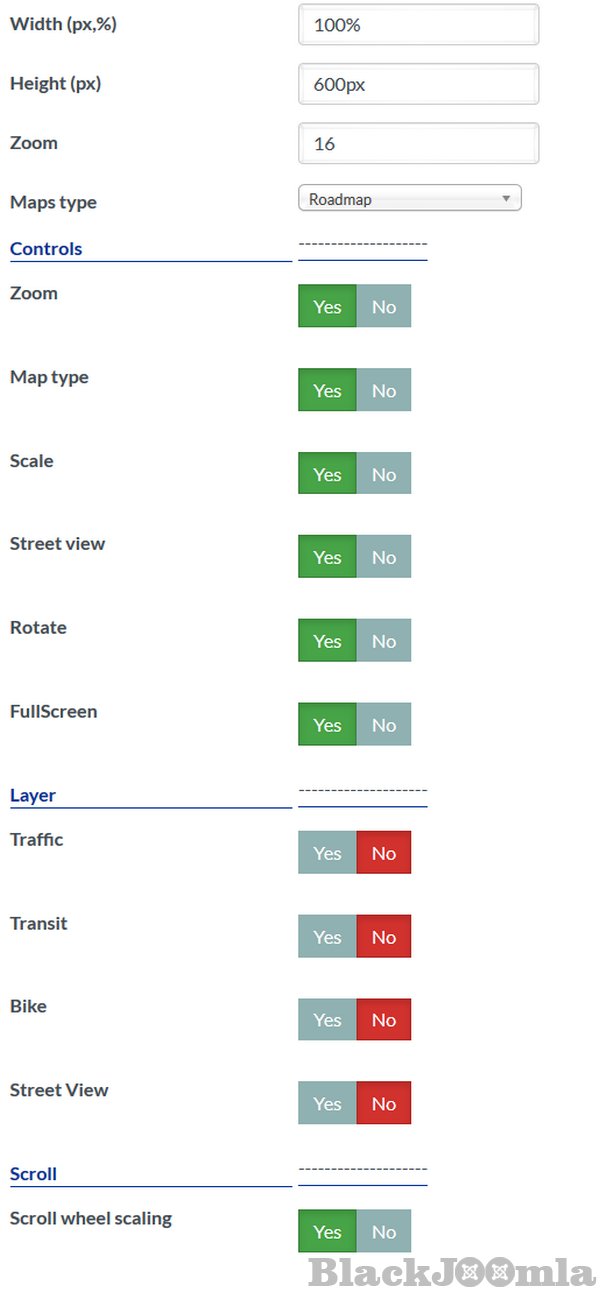Click the Width (px,%) input field
The image size is (600, 1292).
pos(418,25)
